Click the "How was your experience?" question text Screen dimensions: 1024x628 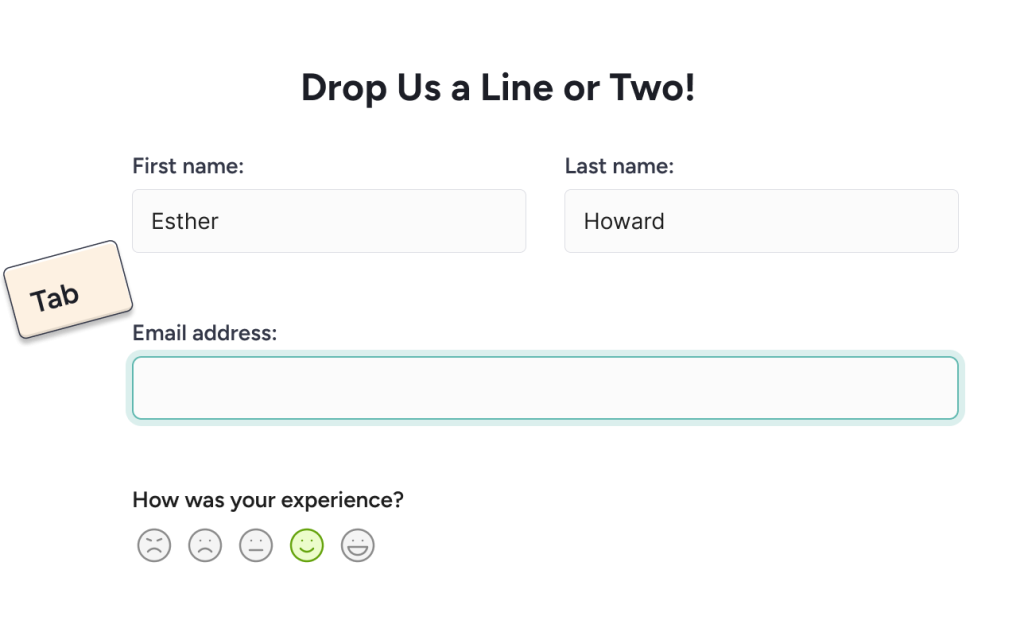click(x=268, y=500)
